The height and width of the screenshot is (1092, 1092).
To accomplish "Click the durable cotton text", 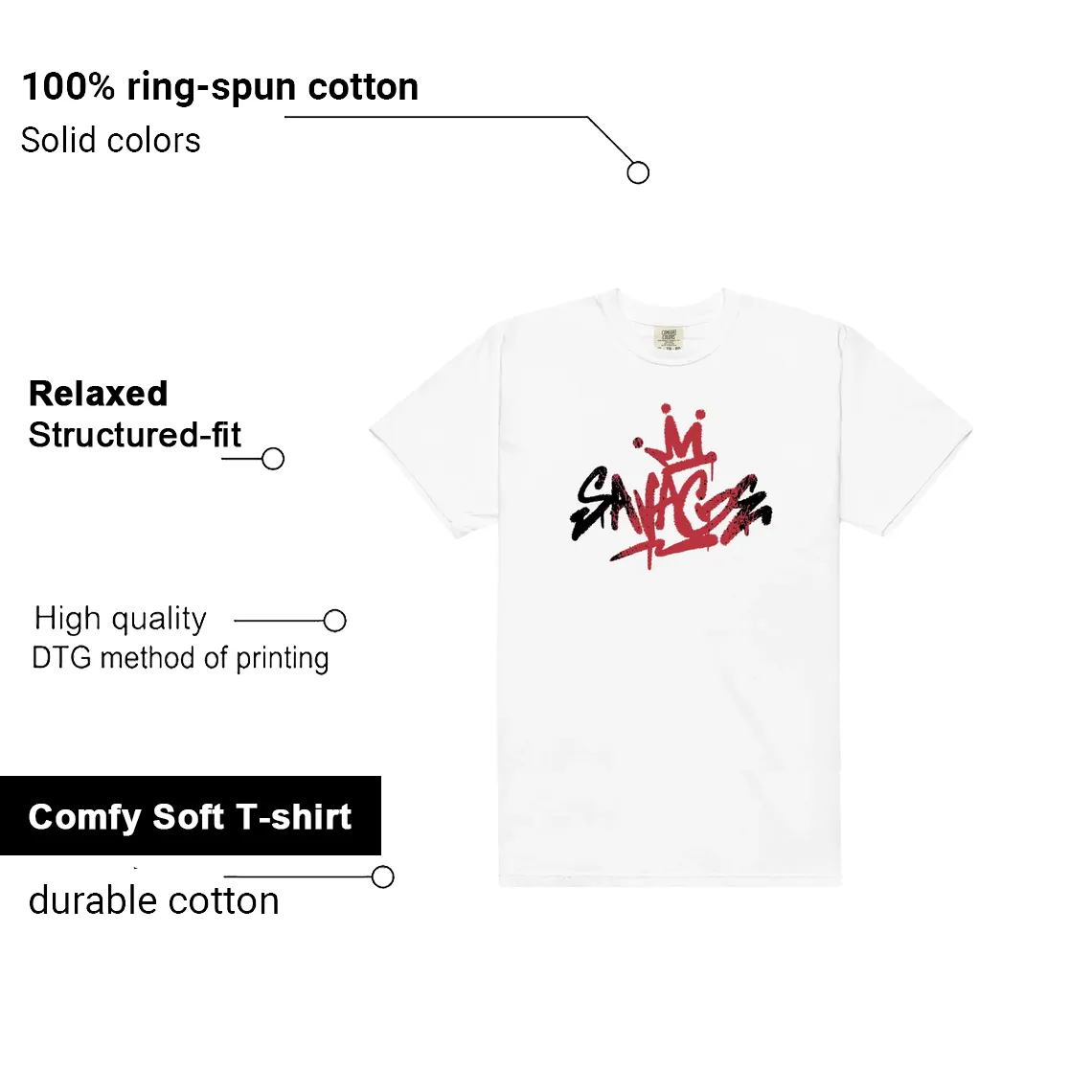I will click(x=154, y=900).
